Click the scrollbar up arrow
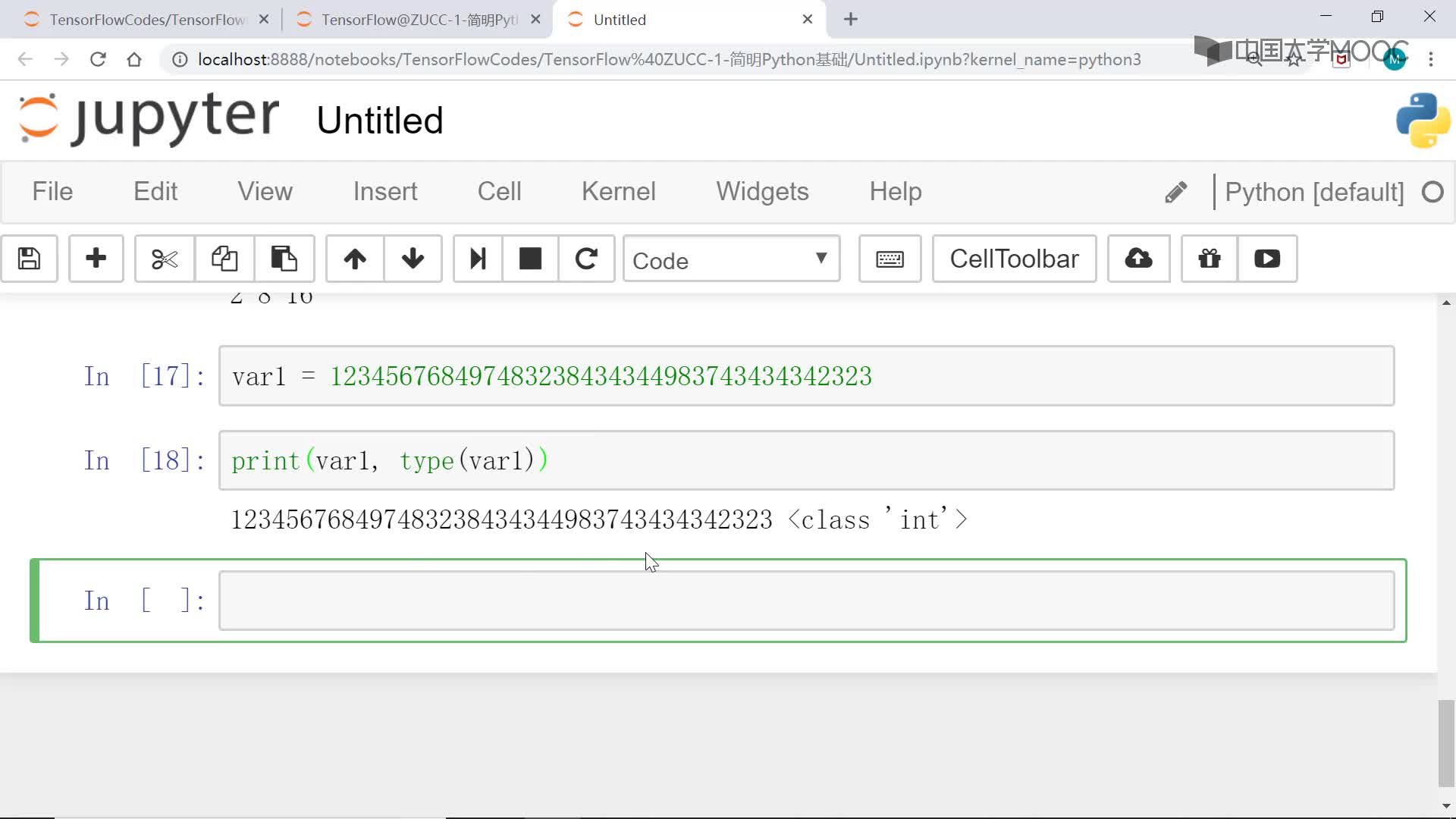Screen dimensions: 1456x819 coord(1446,303)
